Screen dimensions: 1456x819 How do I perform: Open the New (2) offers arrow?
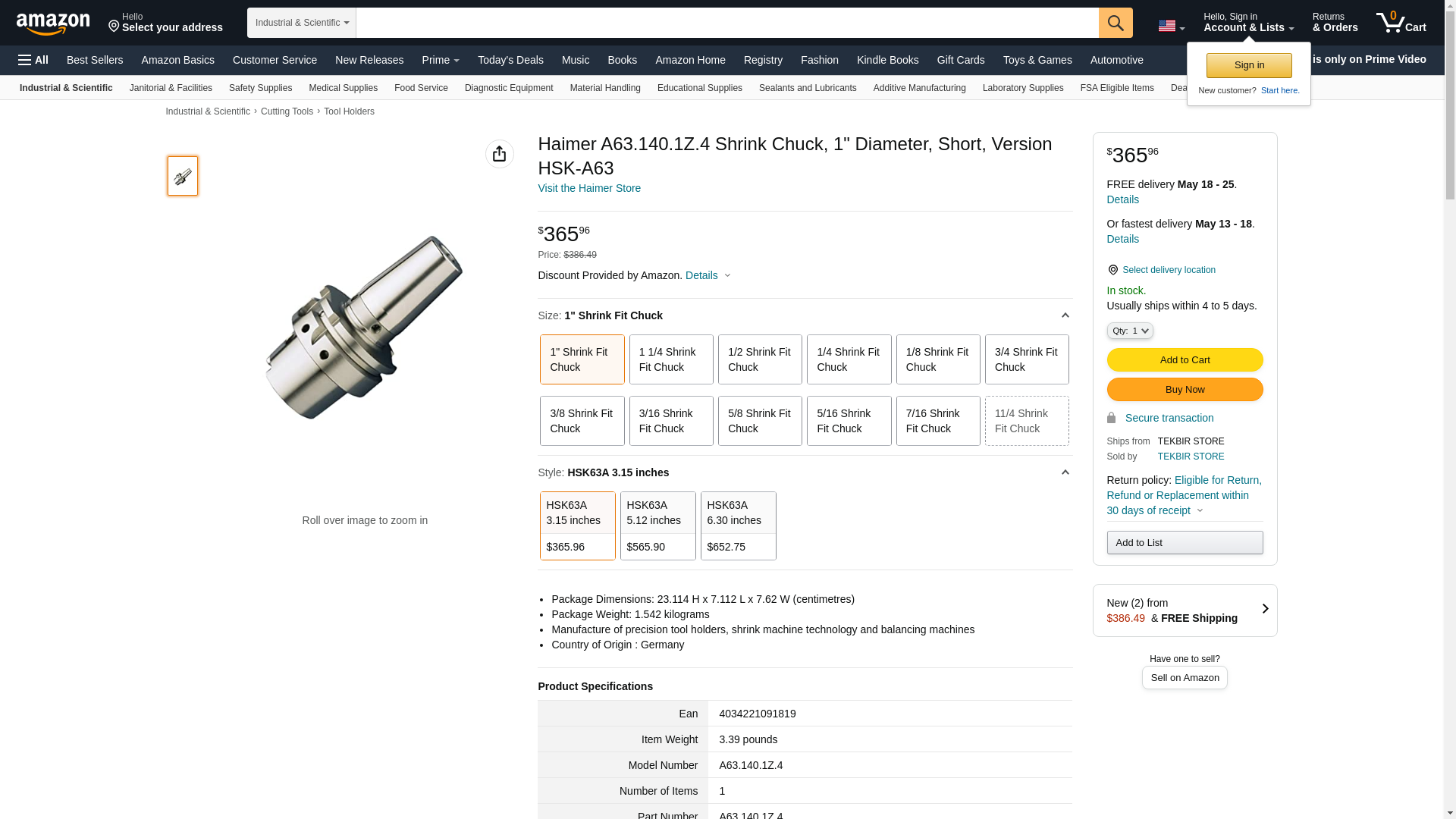pyautogui.click(x=1264, y=609)
